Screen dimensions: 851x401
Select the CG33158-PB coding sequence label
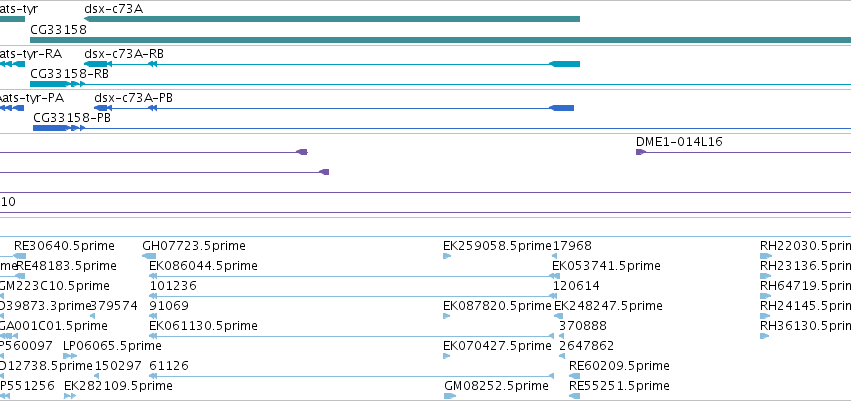[72, 117]
